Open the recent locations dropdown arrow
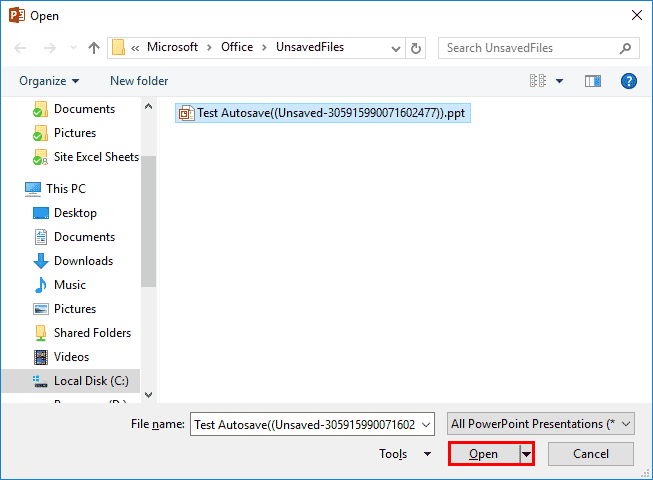Viewport: 653px width, 480px height. 73,48
